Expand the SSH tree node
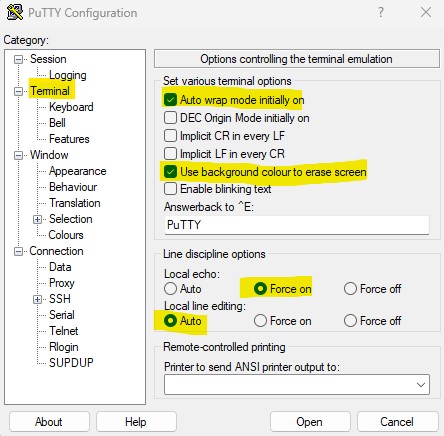Viewport: 444px width, 436px height. tap(37, 299)
